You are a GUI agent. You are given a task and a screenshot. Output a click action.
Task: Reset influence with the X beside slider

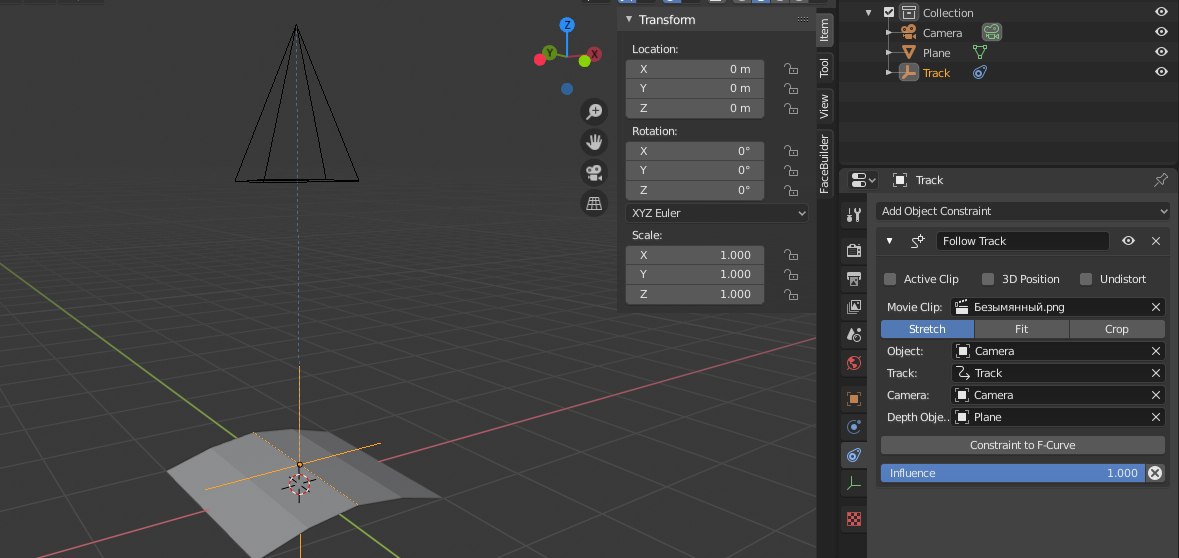pos(1155,473)
